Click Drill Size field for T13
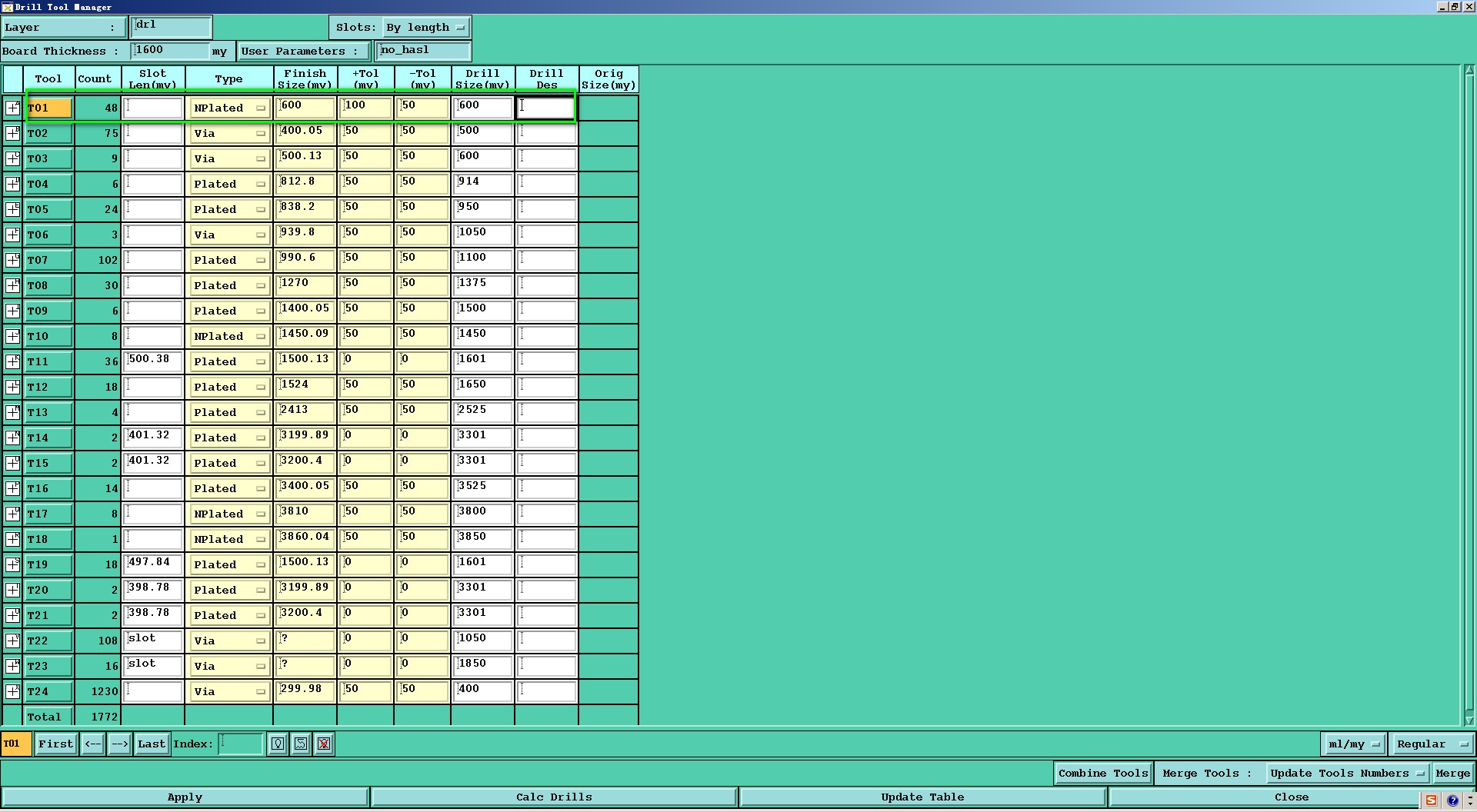Screen dimensions: 1477x812 483,412
